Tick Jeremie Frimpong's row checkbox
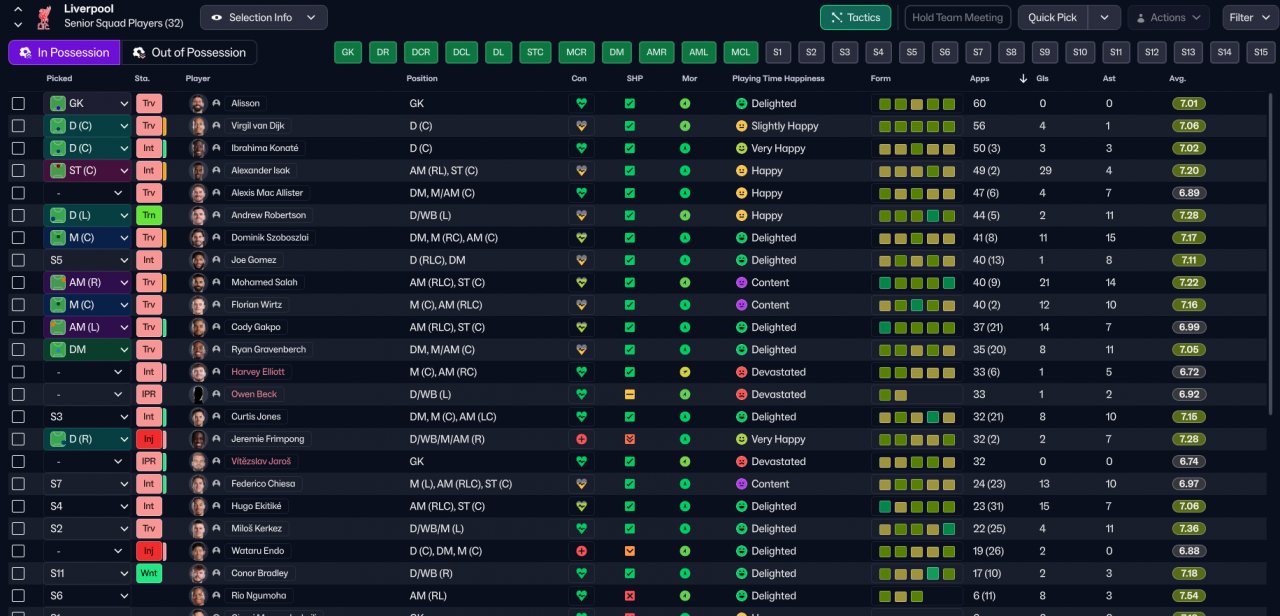 [18, 439]
